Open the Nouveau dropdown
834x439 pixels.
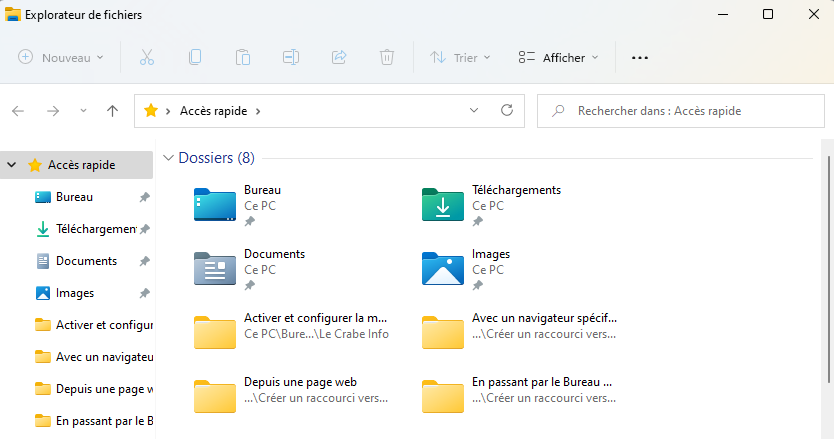point(61,57)
